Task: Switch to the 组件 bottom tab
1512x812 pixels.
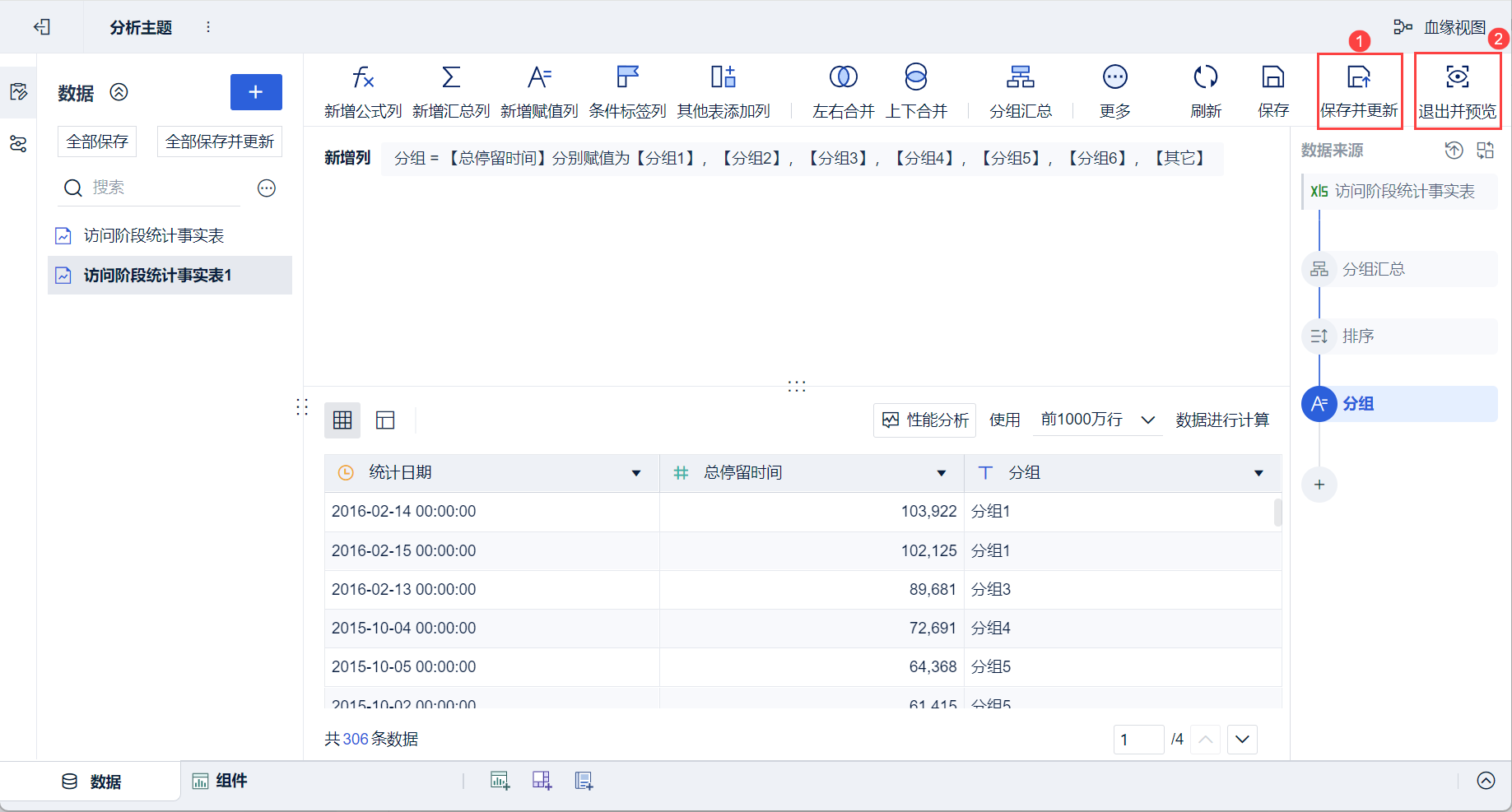Action: (220, 781)
